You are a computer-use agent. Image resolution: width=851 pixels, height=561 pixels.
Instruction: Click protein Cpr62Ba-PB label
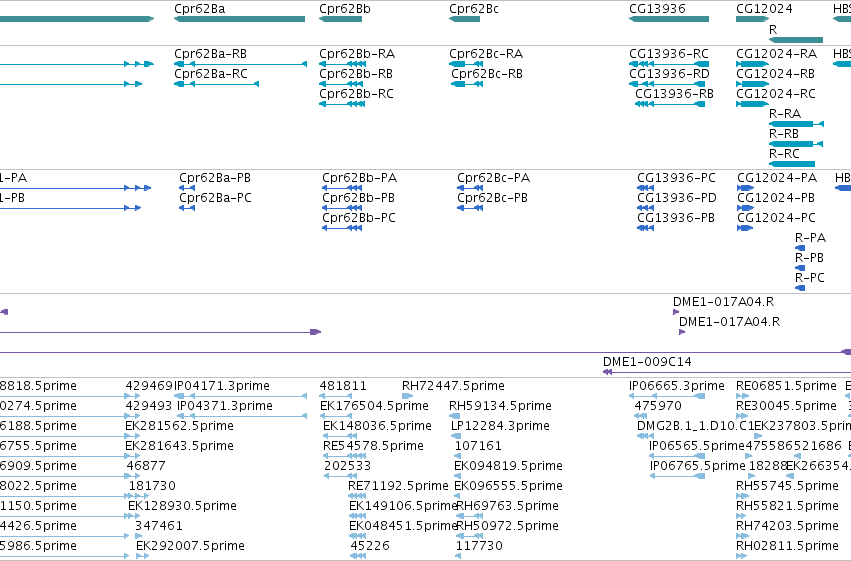point(215,178)
